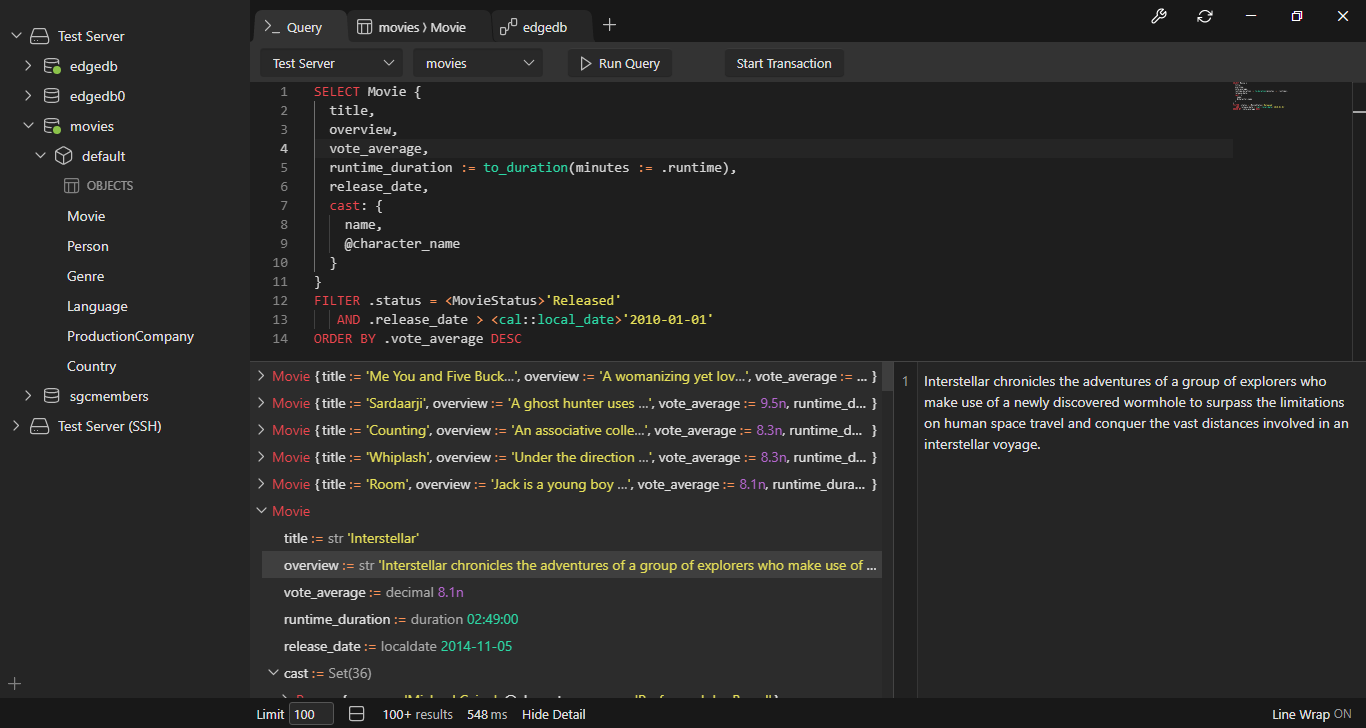Click the Start Transaction button
Image resolution: width=1366 pixels, height=728 pixels.
784,63
